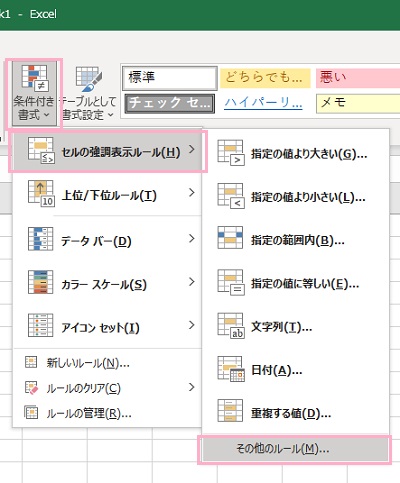Click the less-than icon for 指定の値より小さい
Screen dimensions: 400x483
(231, 196)
